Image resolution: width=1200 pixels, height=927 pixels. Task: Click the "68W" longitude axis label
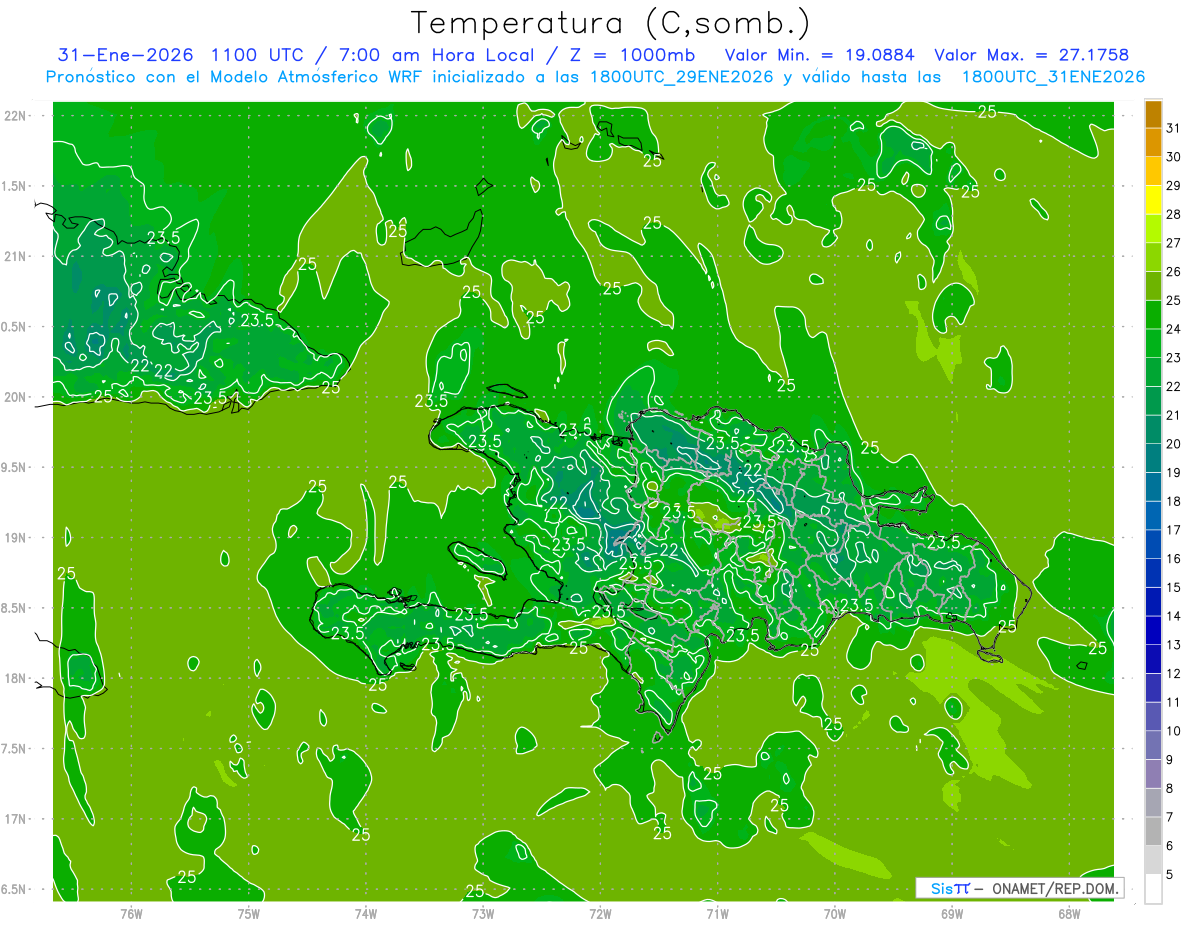tap(1069, 913)
